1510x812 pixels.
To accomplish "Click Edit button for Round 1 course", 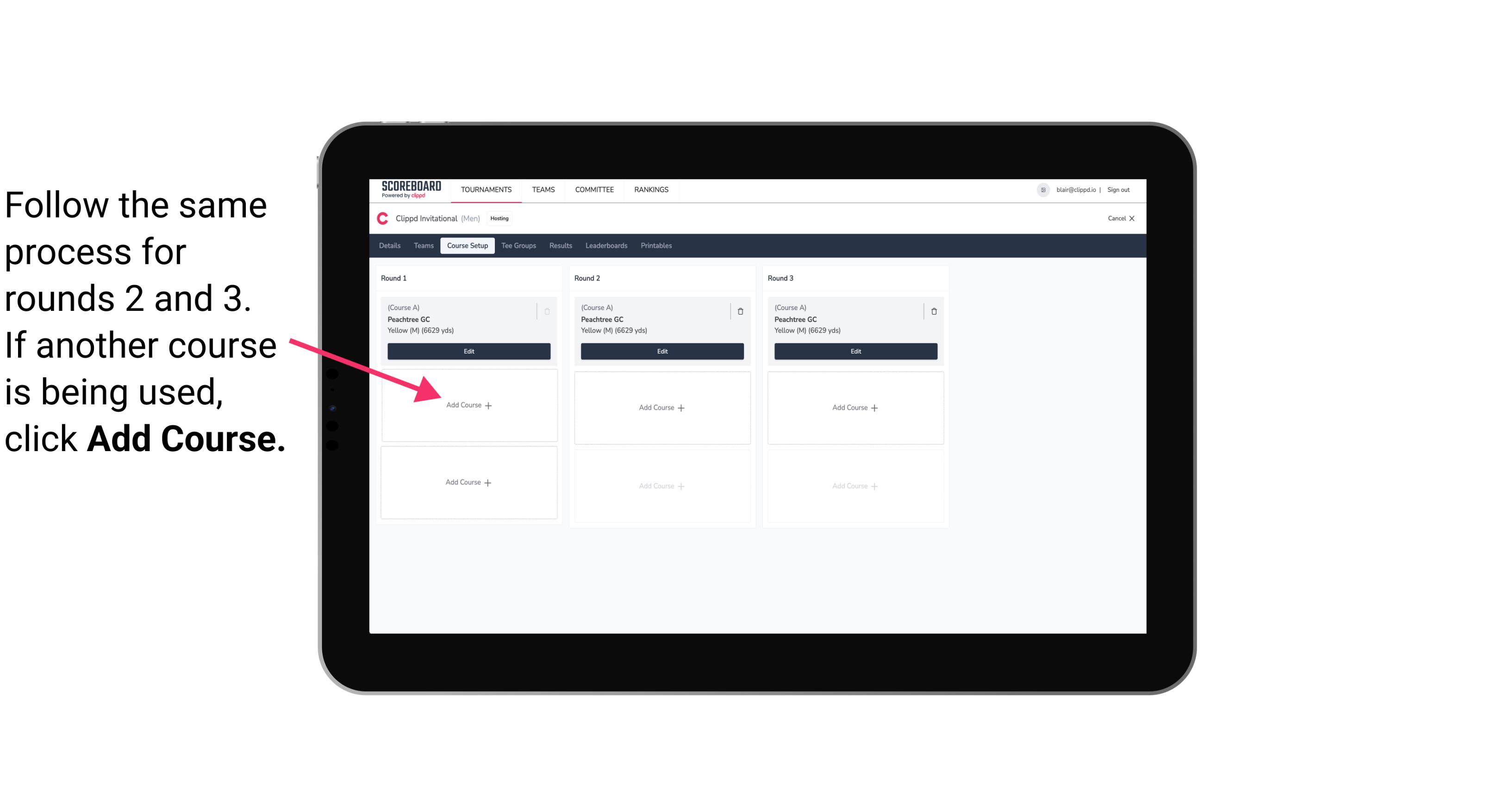I will pyautogui.click(x=468, y=351).
